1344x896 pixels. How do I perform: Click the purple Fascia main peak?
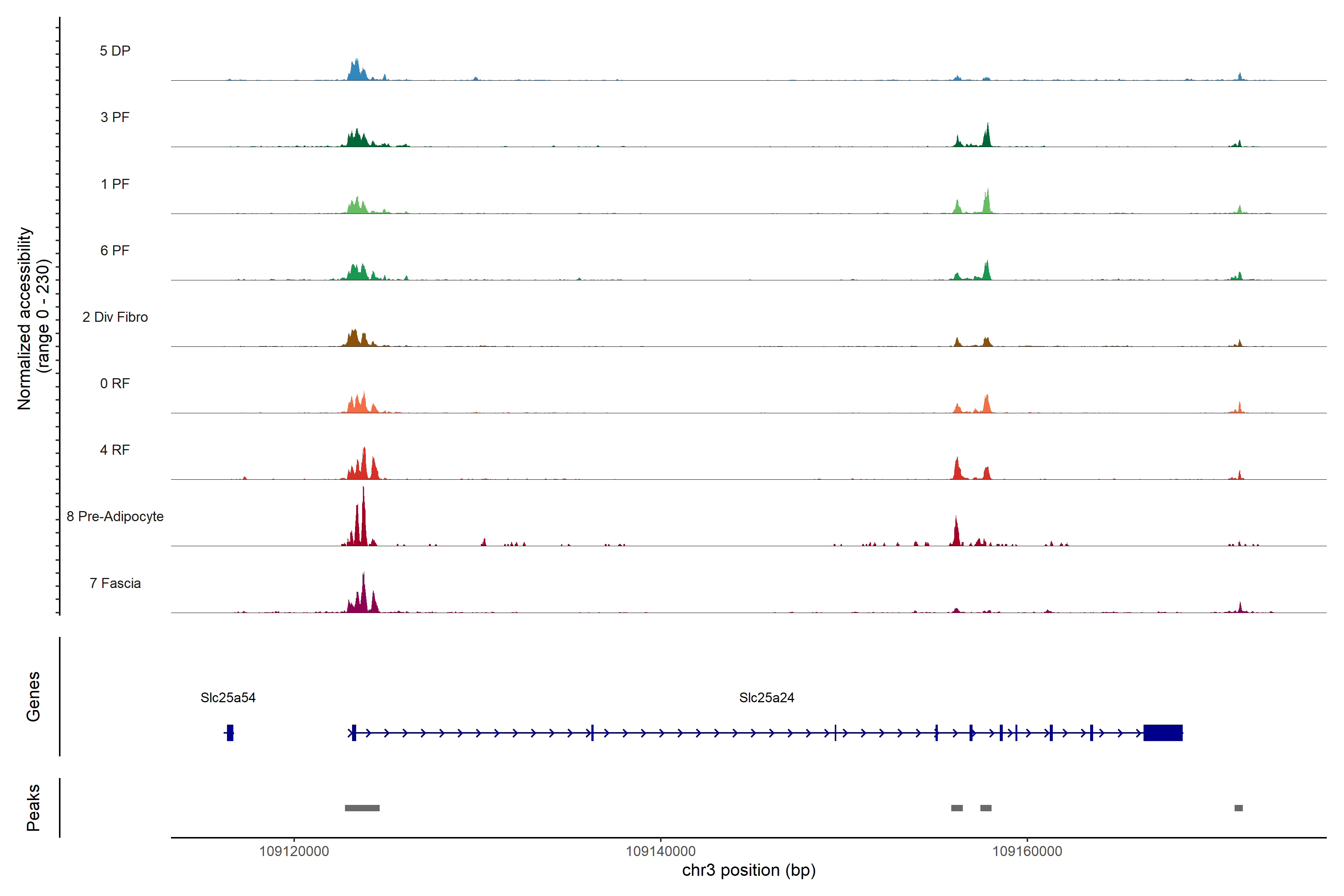point(363,597)
